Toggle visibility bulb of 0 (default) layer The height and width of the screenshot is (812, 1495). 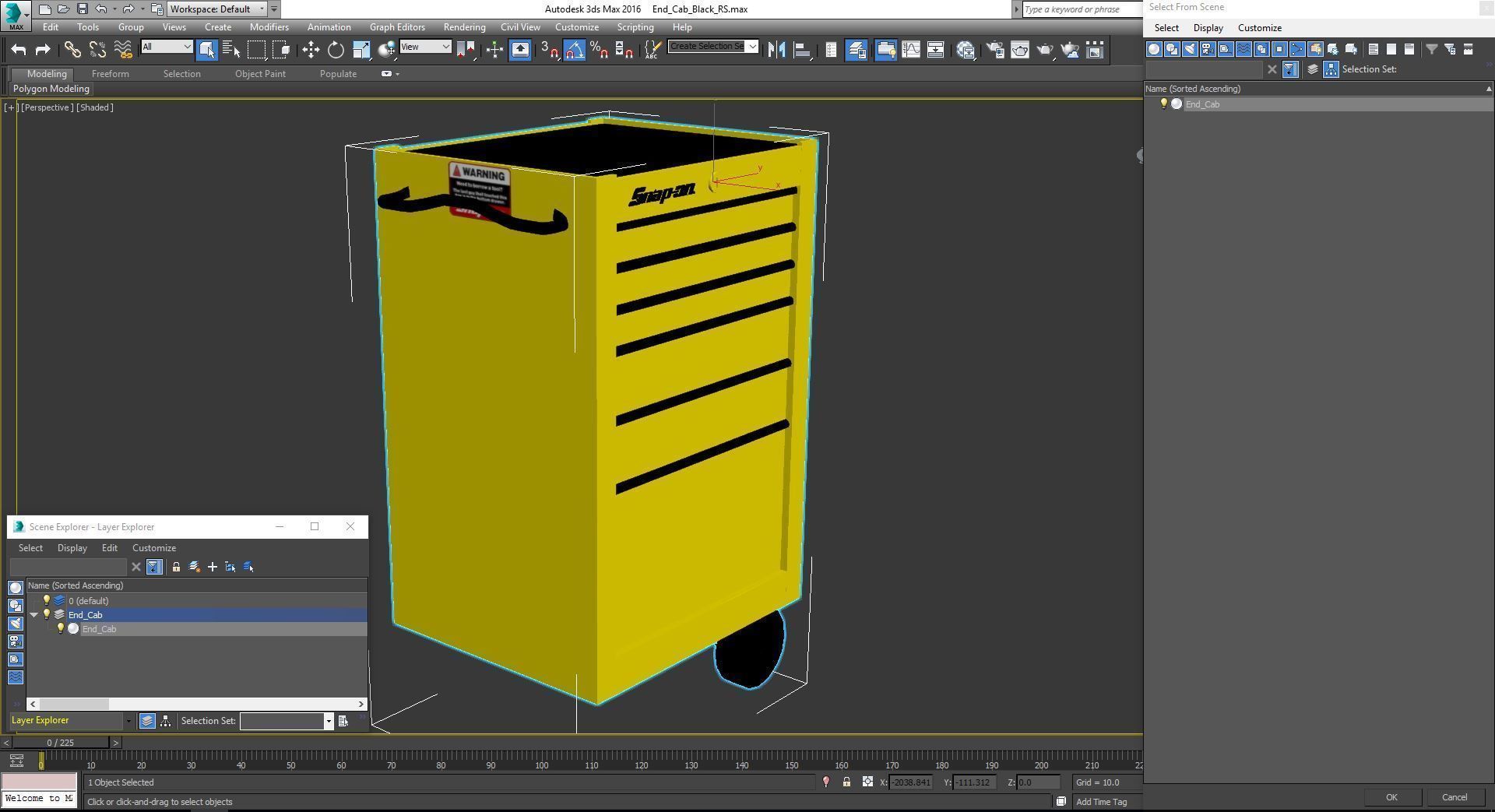click(x=47, y=601)
